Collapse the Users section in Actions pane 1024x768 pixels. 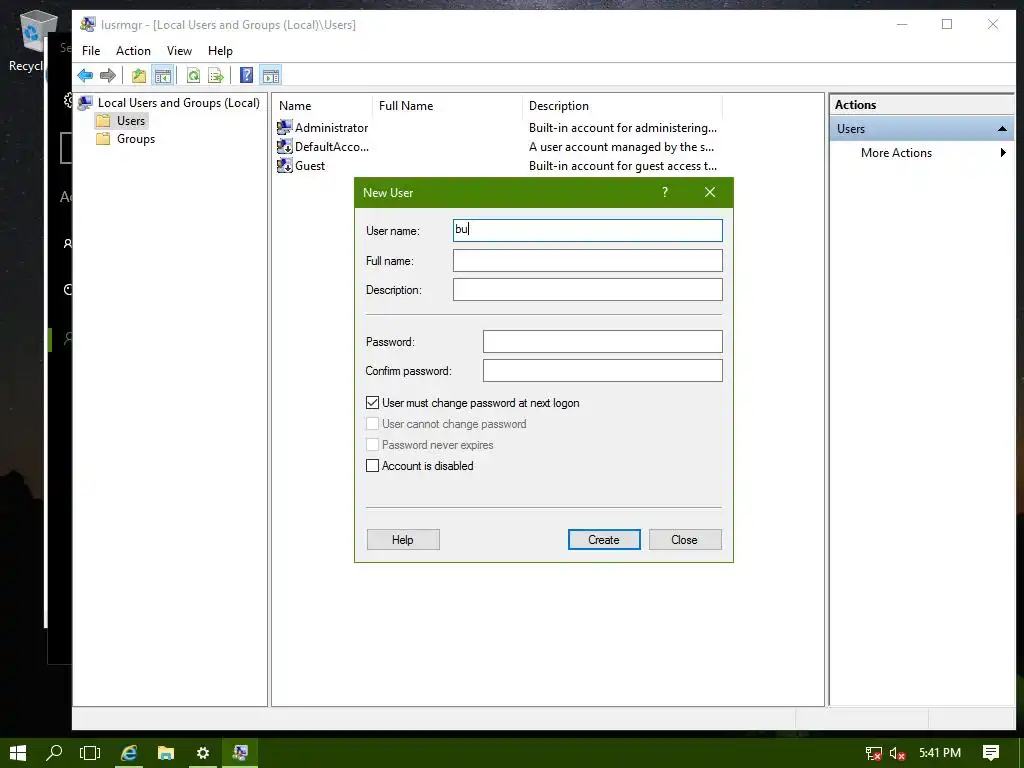(x=1002, y=129)
